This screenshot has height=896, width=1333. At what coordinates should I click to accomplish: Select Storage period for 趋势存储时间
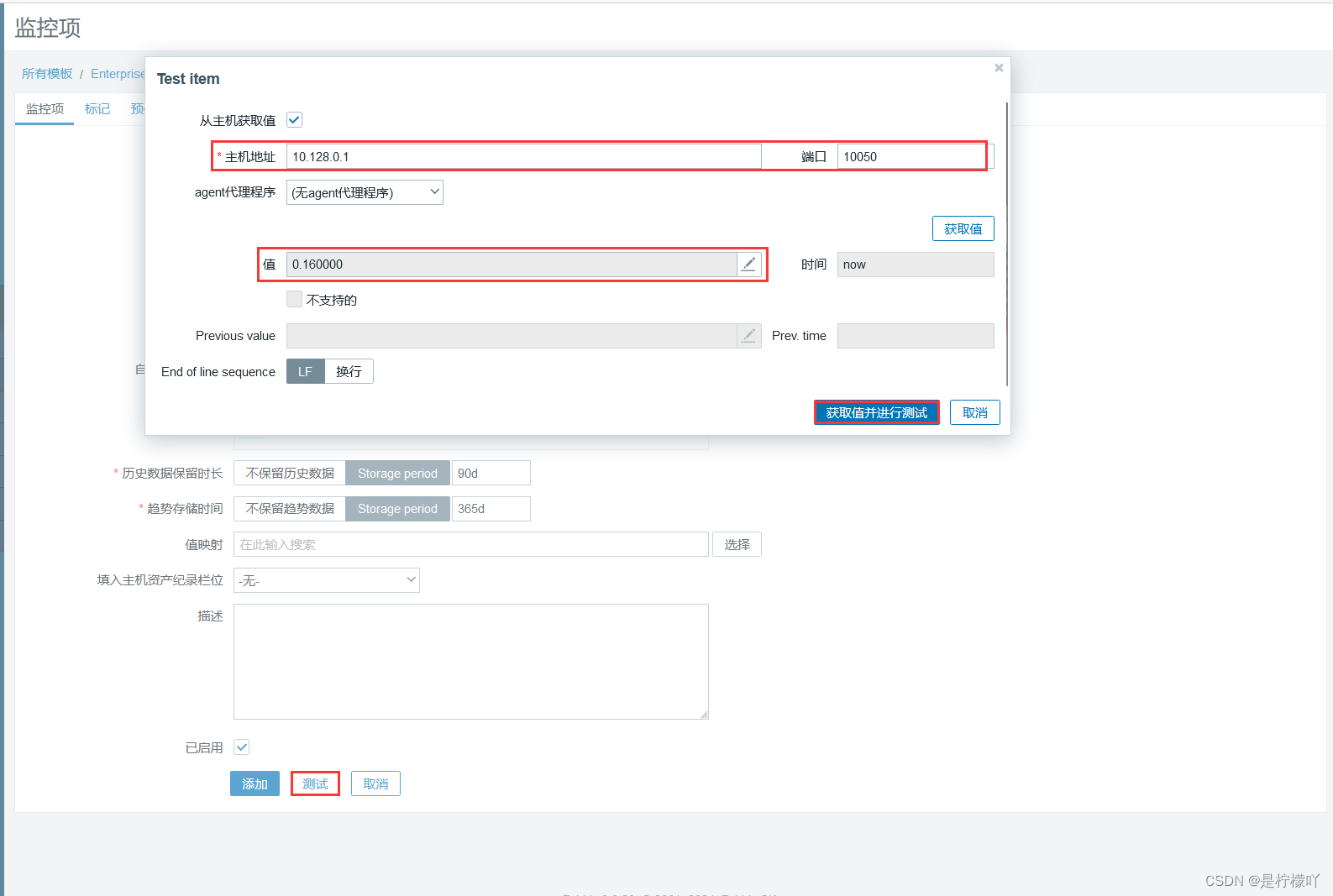click(x=397, y=508)
